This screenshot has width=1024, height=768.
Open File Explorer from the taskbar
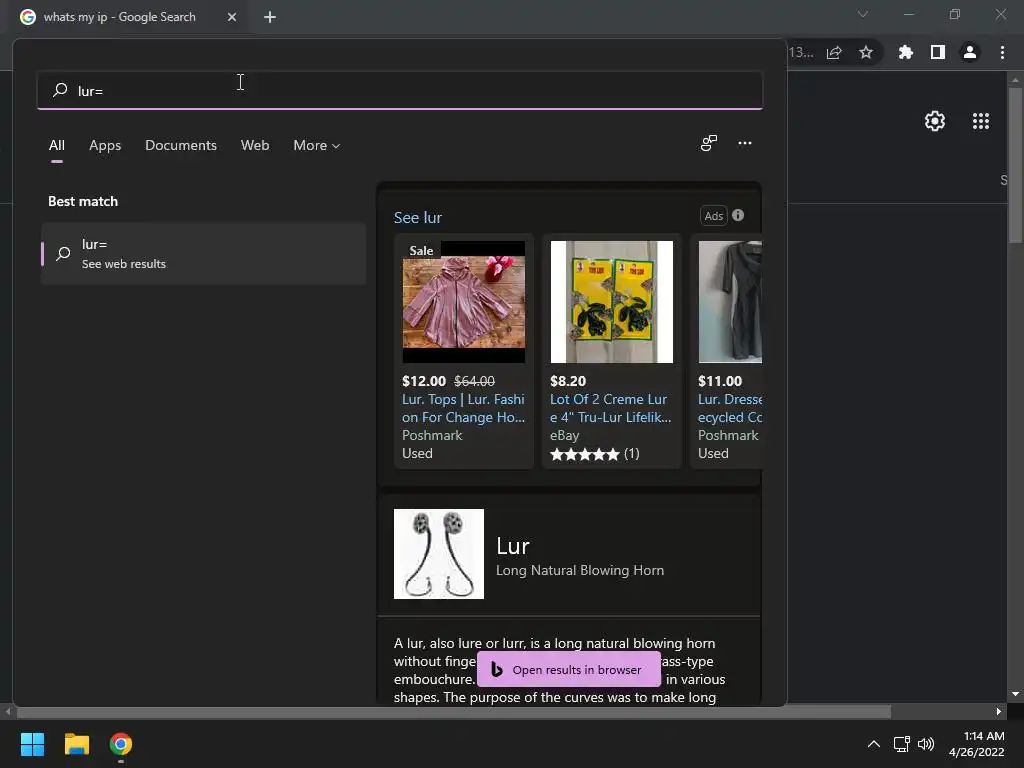pyautogui.click(x=76, y=744)
